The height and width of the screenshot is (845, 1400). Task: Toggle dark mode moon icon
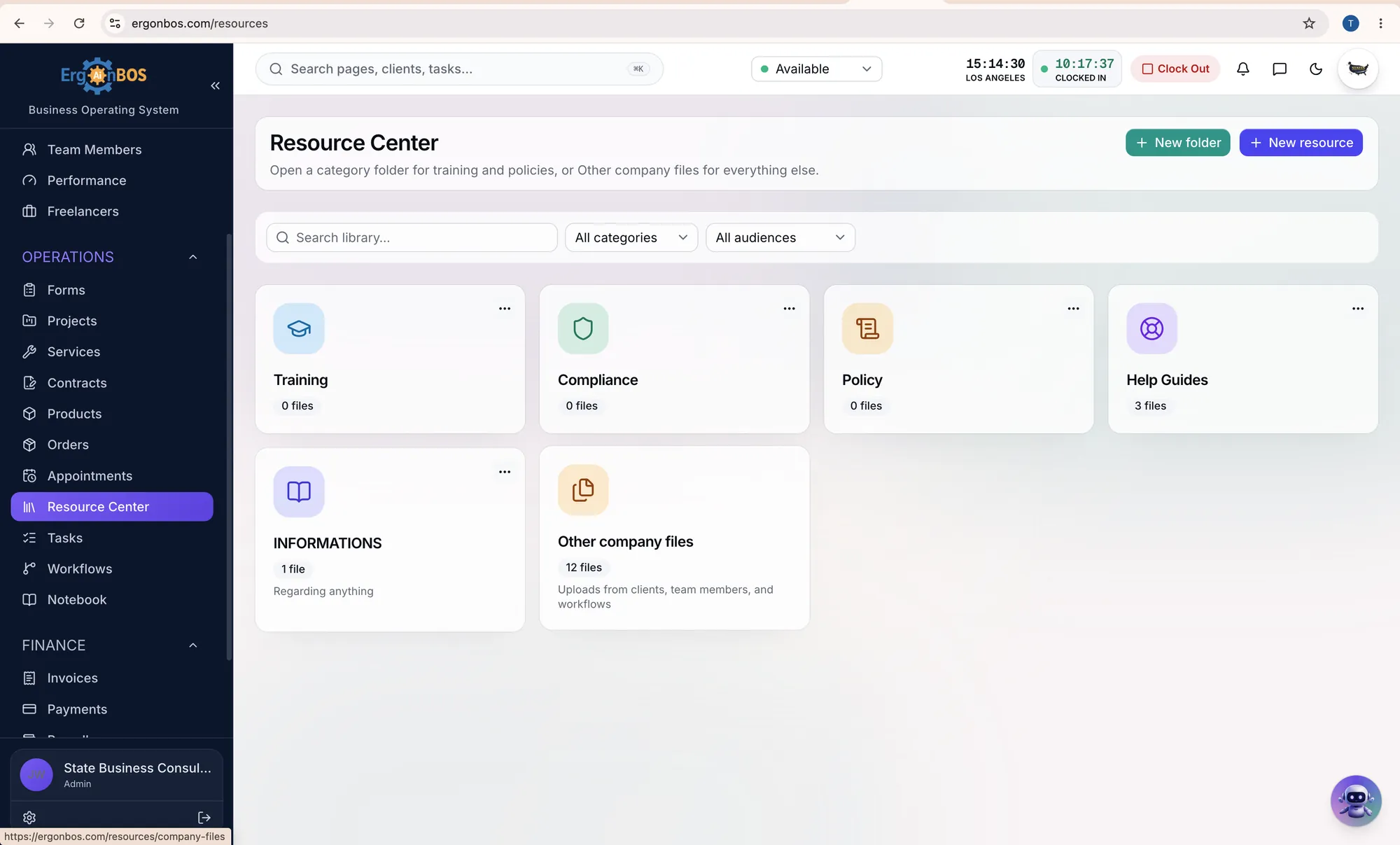1315,69
